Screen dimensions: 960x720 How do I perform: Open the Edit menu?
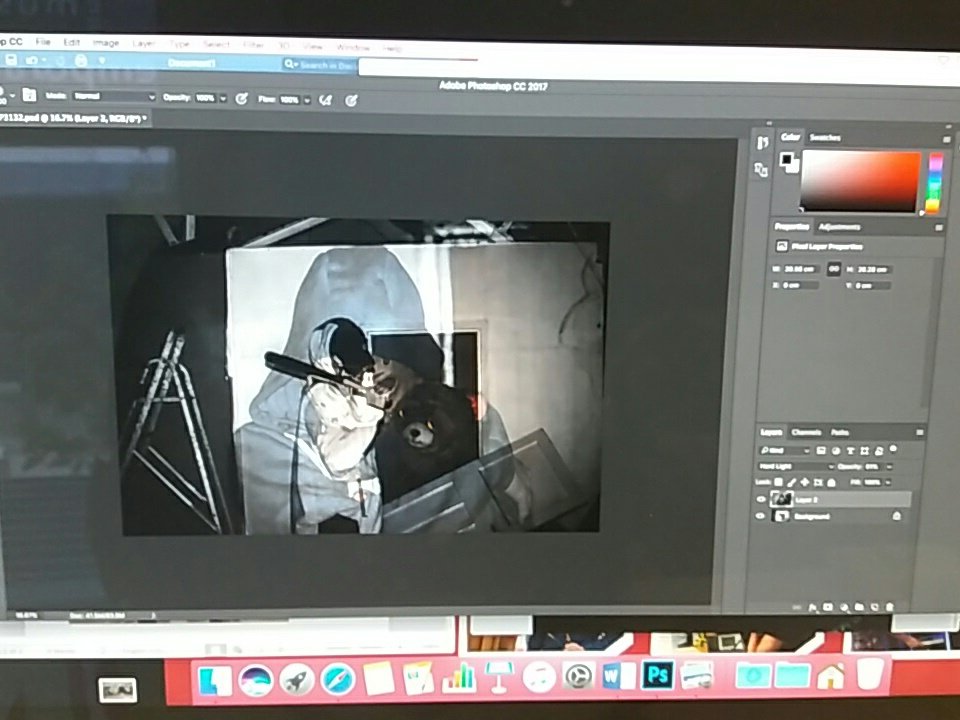pos(72,42)
